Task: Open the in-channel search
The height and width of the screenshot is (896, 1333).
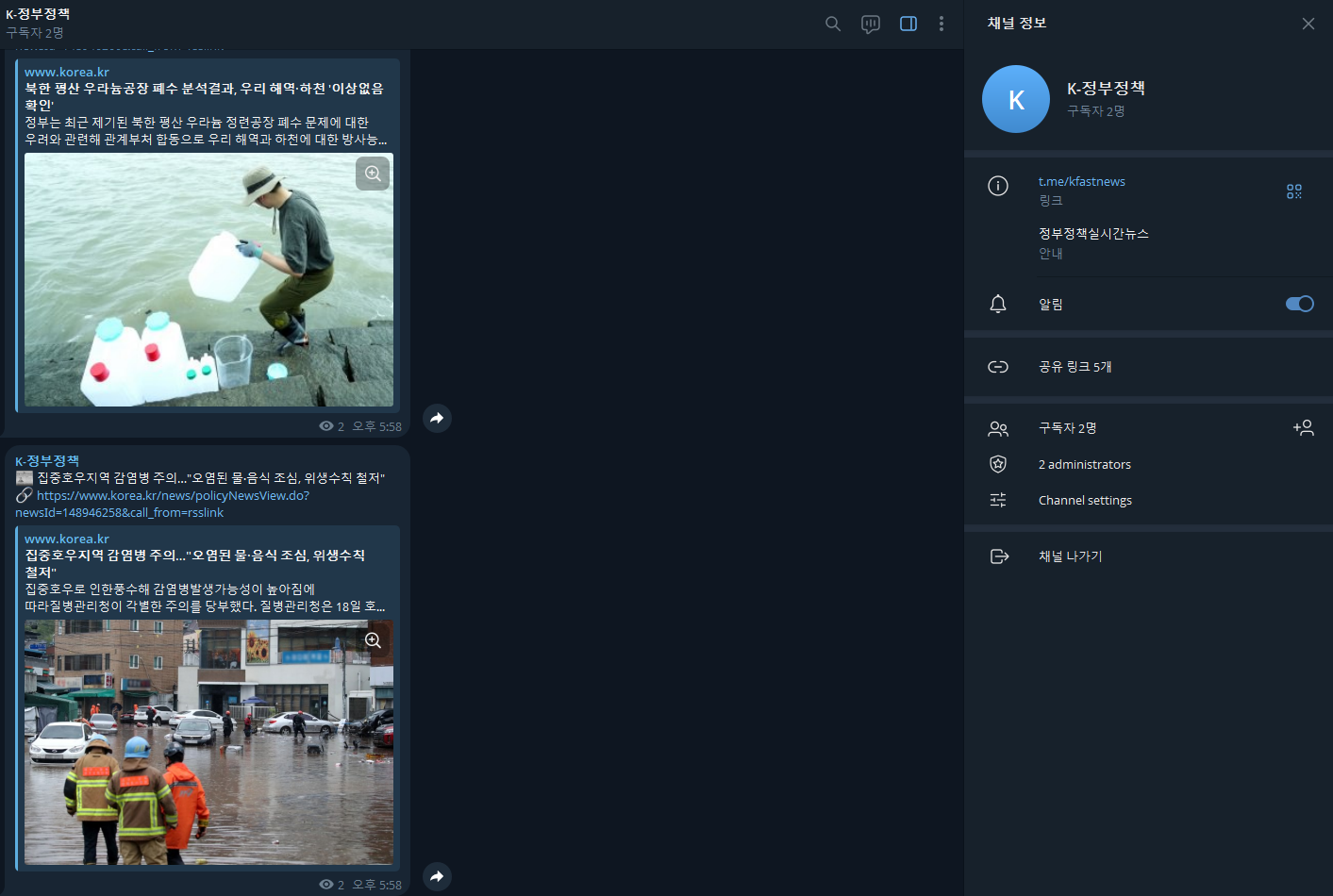Action: pos(833,24)
